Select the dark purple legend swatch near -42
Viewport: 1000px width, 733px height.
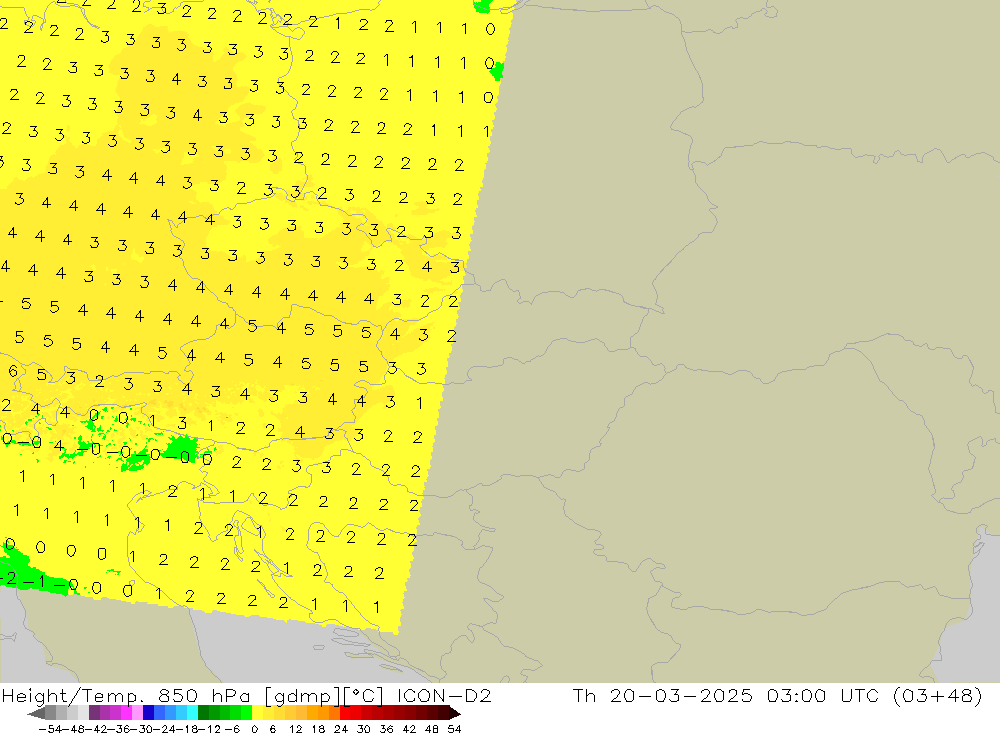pyautogui.click(x=94, y=713)
